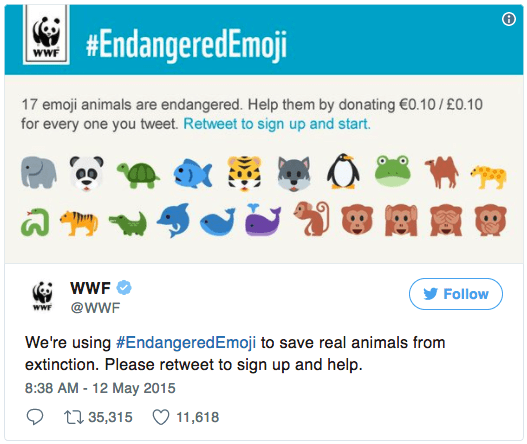Like the tweet with the heart icon
527x444 pixels.
pyautogui.click(x=161, y=417)
